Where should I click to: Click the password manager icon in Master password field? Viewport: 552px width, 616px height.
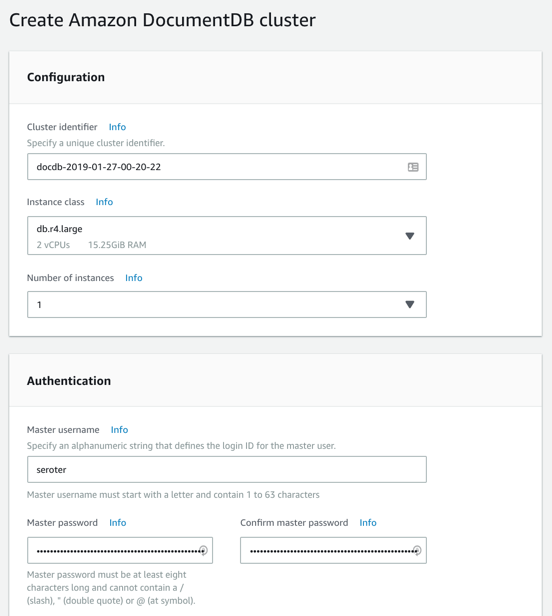pyautogui.click(x=203, y=551)
